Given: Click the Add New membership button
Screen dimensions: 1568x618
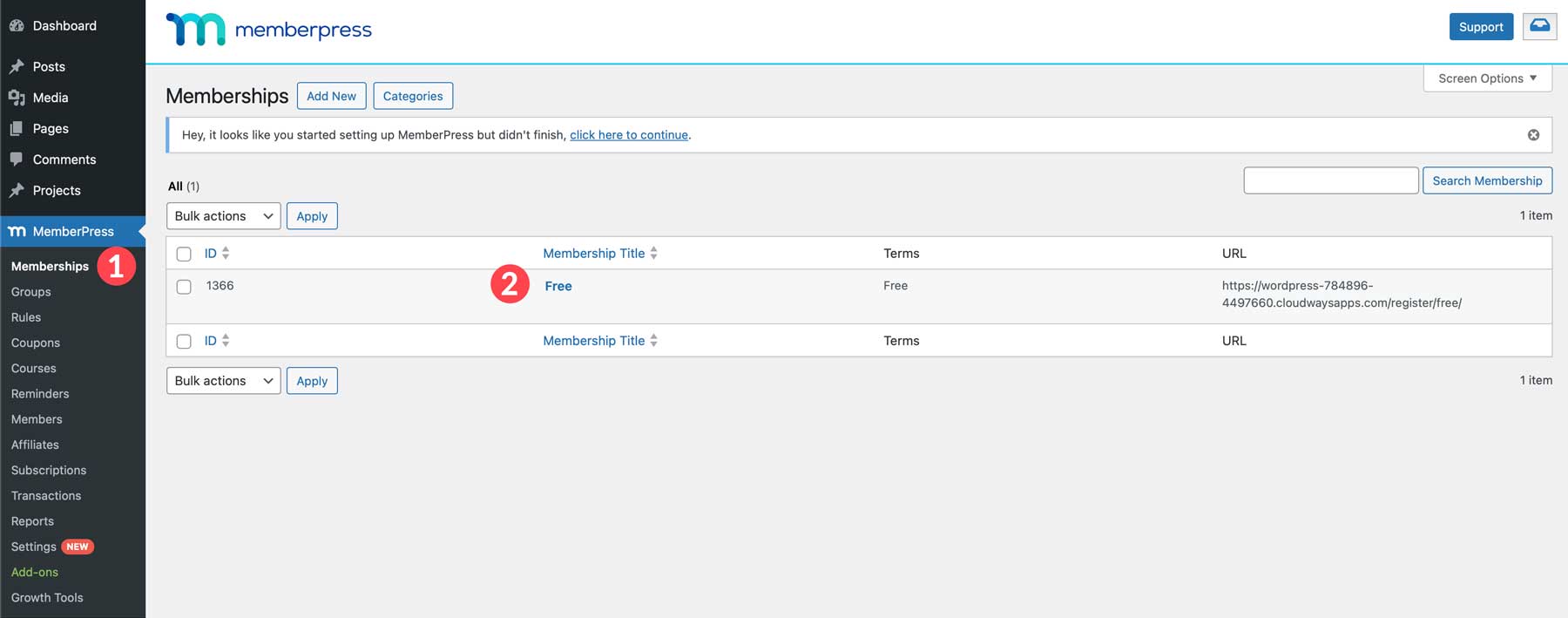Looking at the screenshot, I should pyautogui.click(x=331, y=96).
